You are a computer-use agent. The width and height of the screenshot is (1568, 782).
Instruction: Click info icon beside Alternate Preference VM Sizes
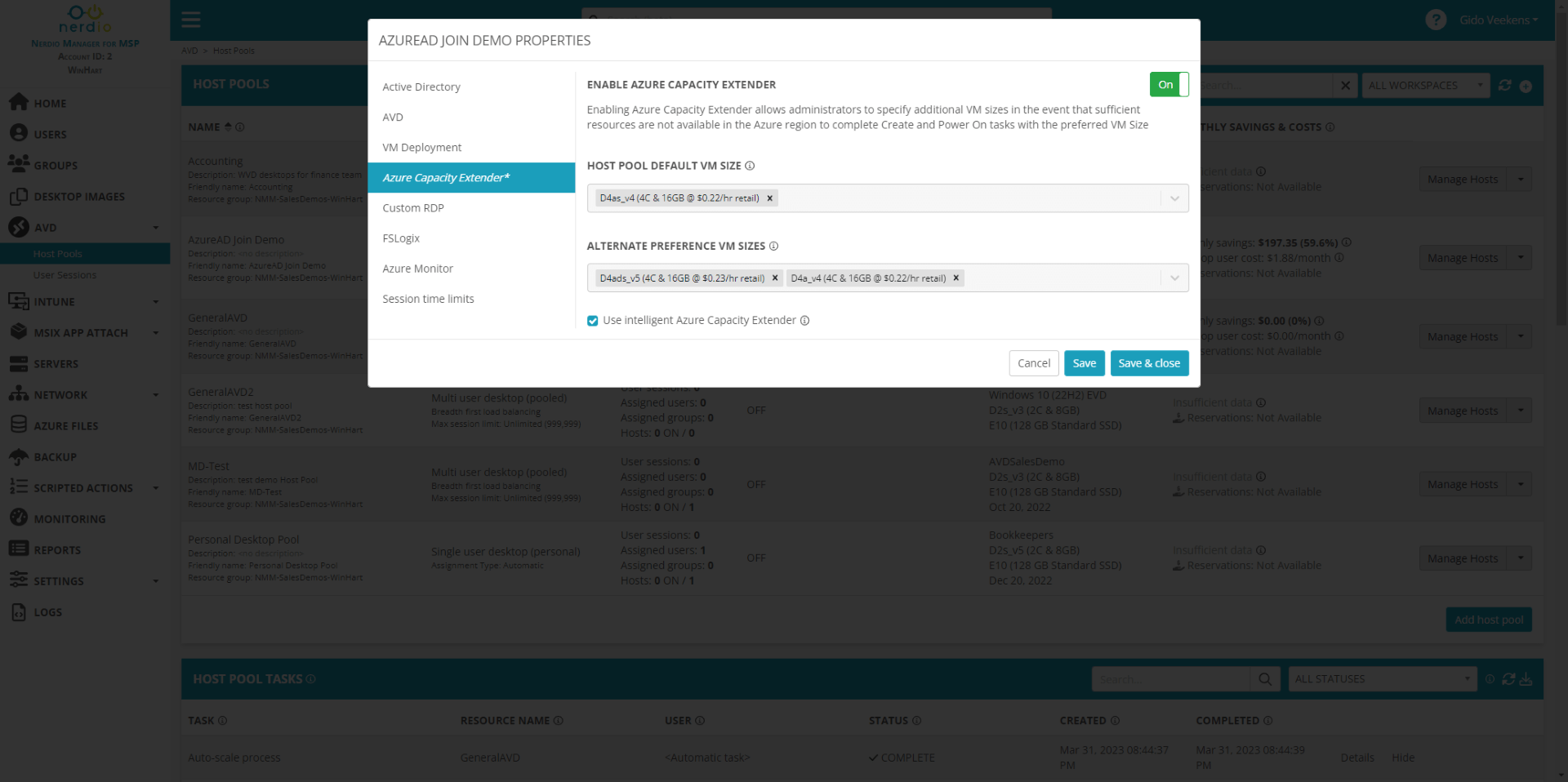tap(773, 246)
